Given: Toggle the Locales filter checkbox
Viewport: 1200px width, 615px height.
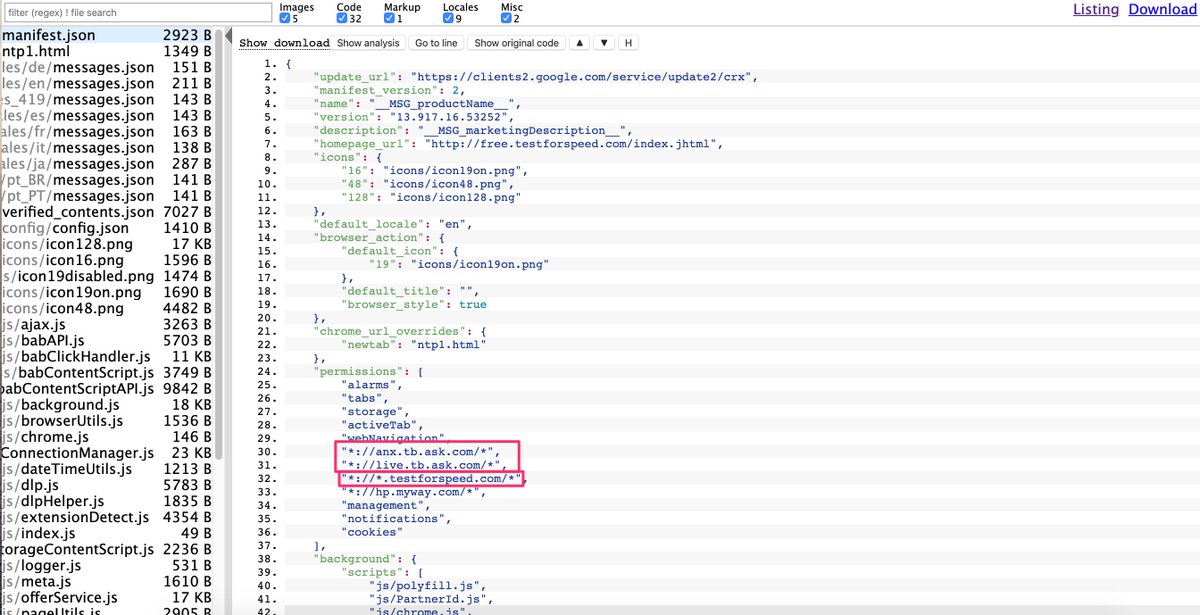Looking at the screenshot, I should (448, 19).
